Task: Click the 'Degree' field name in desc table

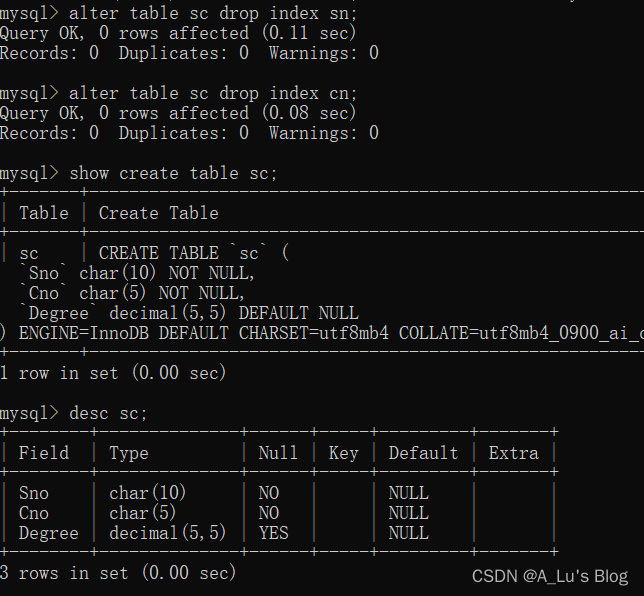Action: [x=48, y=533]
